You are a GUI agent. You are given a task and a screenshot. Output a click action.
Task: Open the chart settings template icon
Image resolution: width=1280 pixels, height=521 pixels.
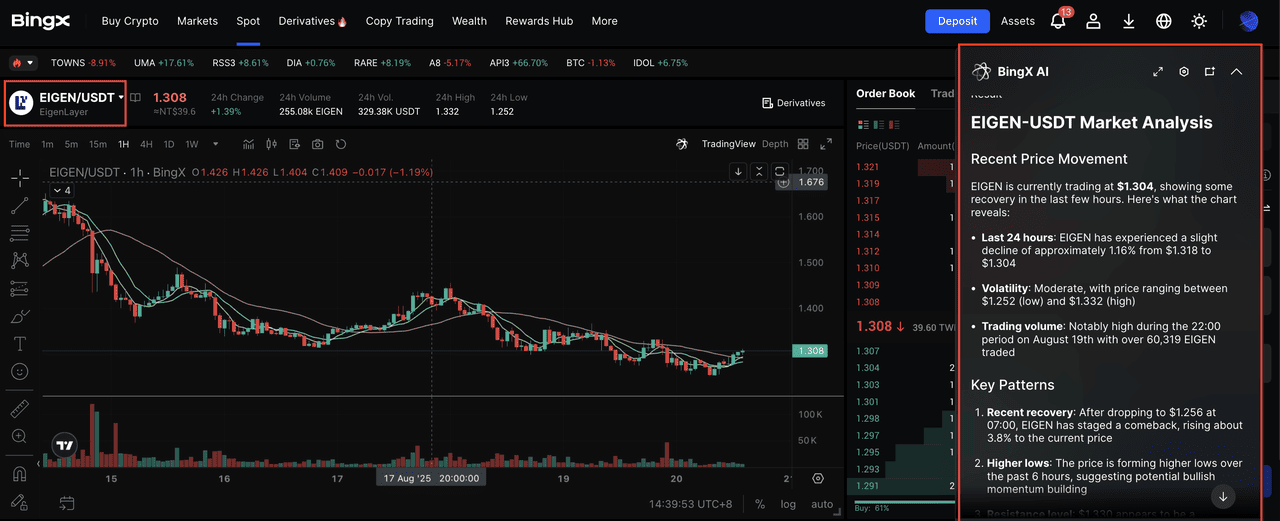click(295, 144)
